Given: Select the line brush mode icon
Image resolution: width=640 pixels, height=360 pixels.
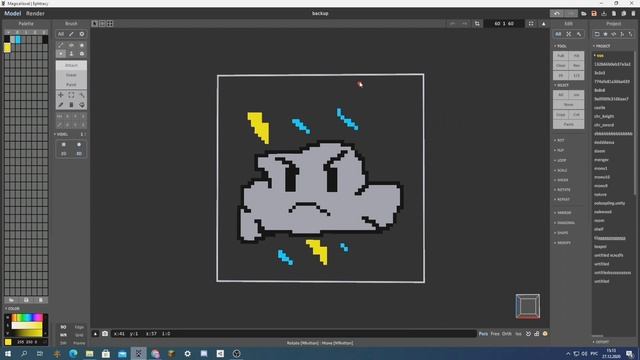Looking at the screenshot, I should [61, 45].
